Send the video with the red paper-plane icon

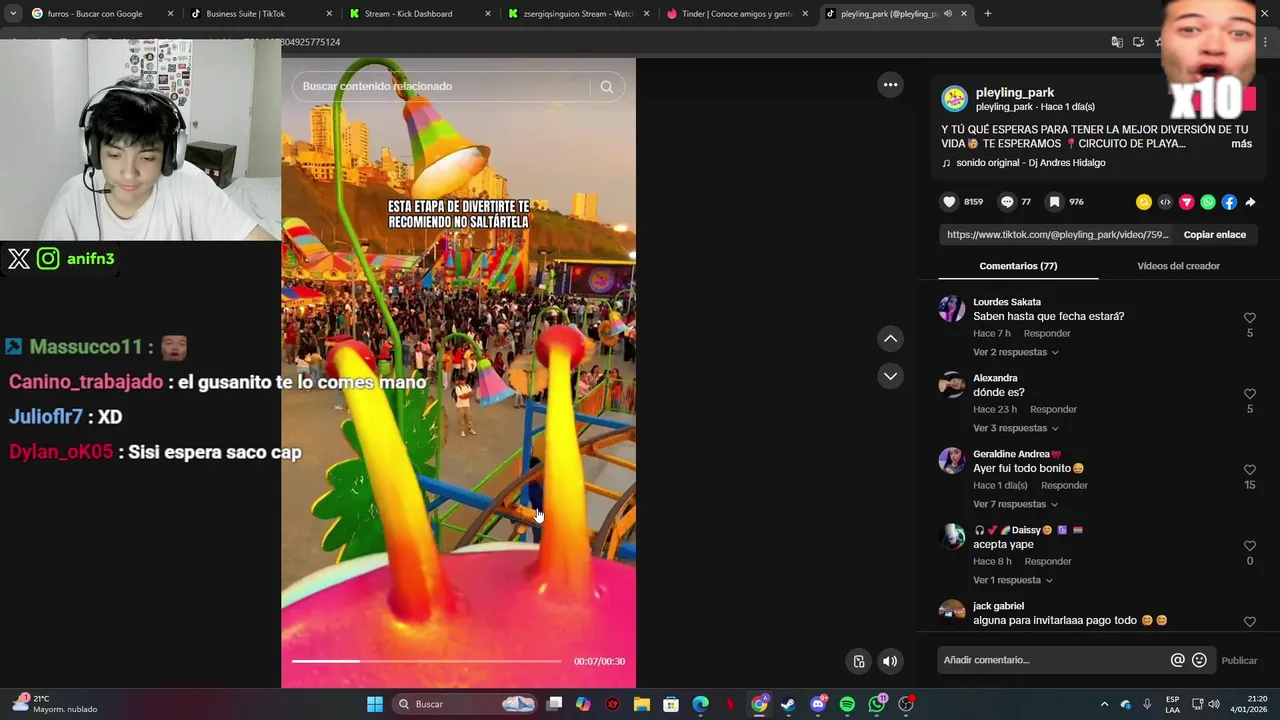tap(1187, 202)
